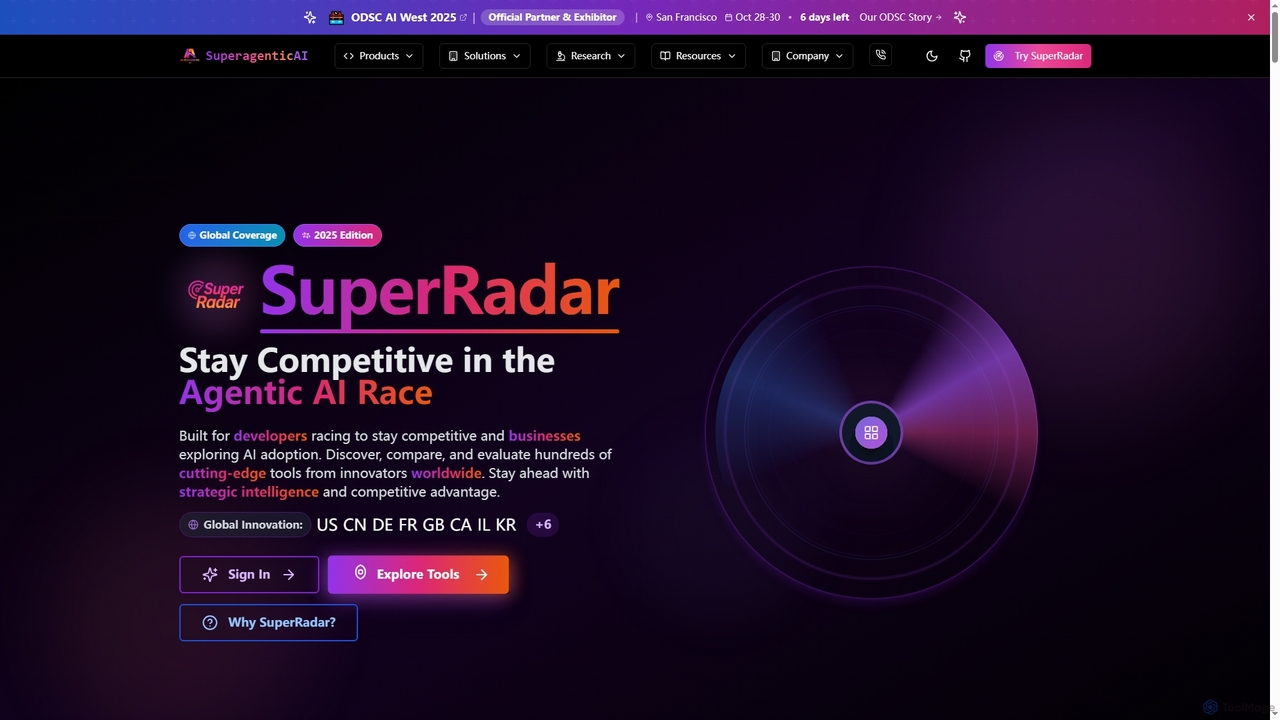Click the radar center grid icon
The height and width of the screenshot is (720, 1280).
pyautogui.click(x=871, y=432)
